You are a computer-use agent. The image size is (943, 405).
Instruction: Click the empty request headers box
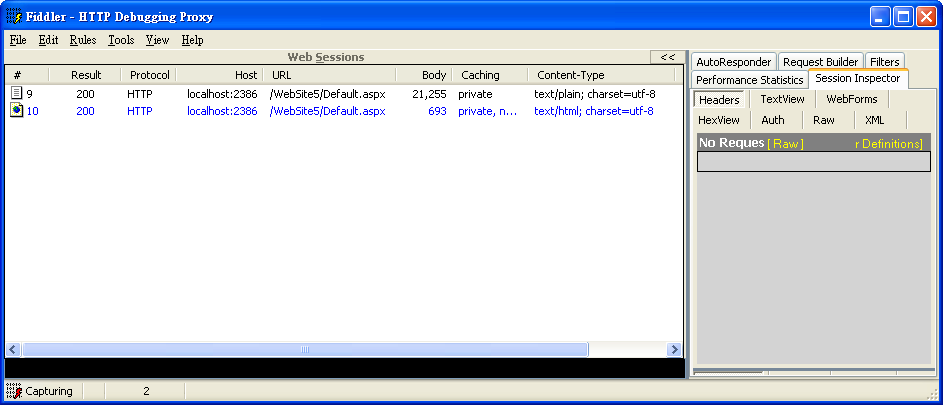click(x=814, y=161)
